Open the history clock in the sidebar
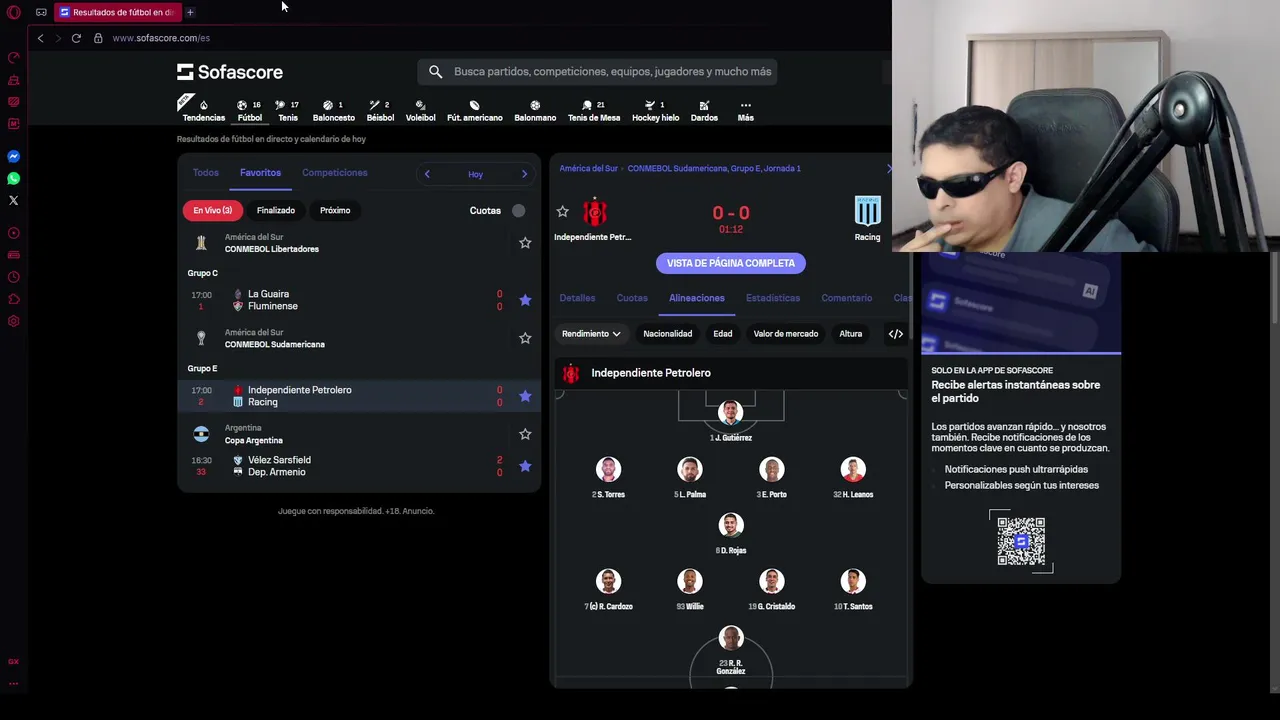The image size is (1280, 720). (14, 277)
